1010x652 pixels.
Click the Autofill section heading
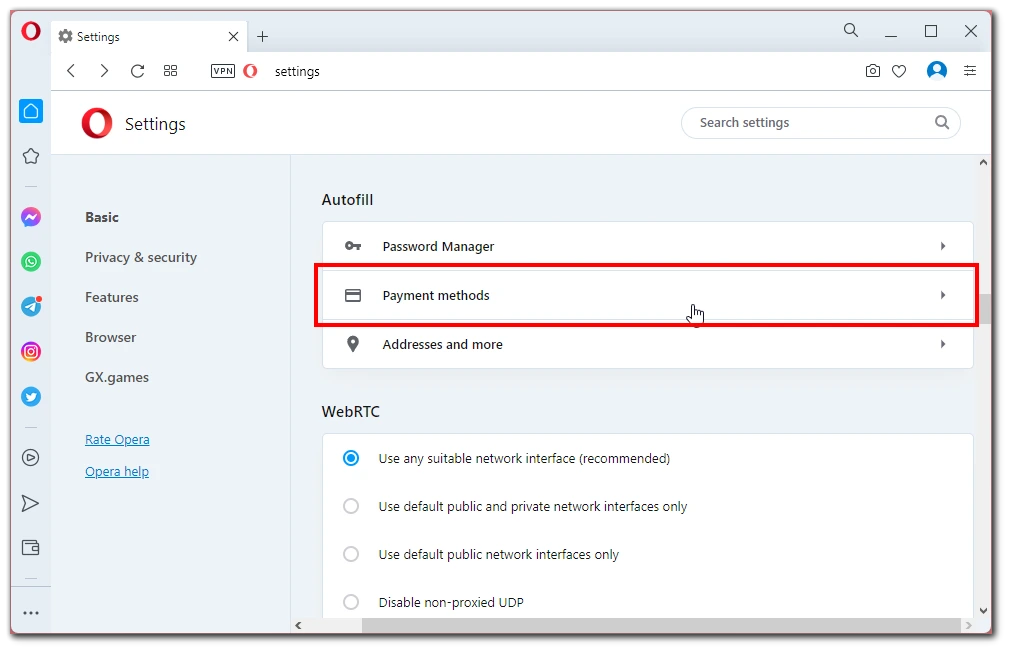pyautogui.click(x=347, y=200)
